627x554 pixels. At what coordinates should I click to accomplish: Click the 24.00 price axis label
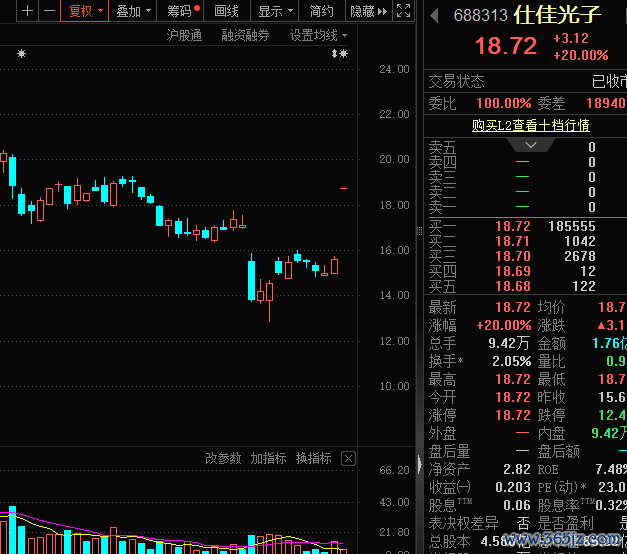point(394,69)
